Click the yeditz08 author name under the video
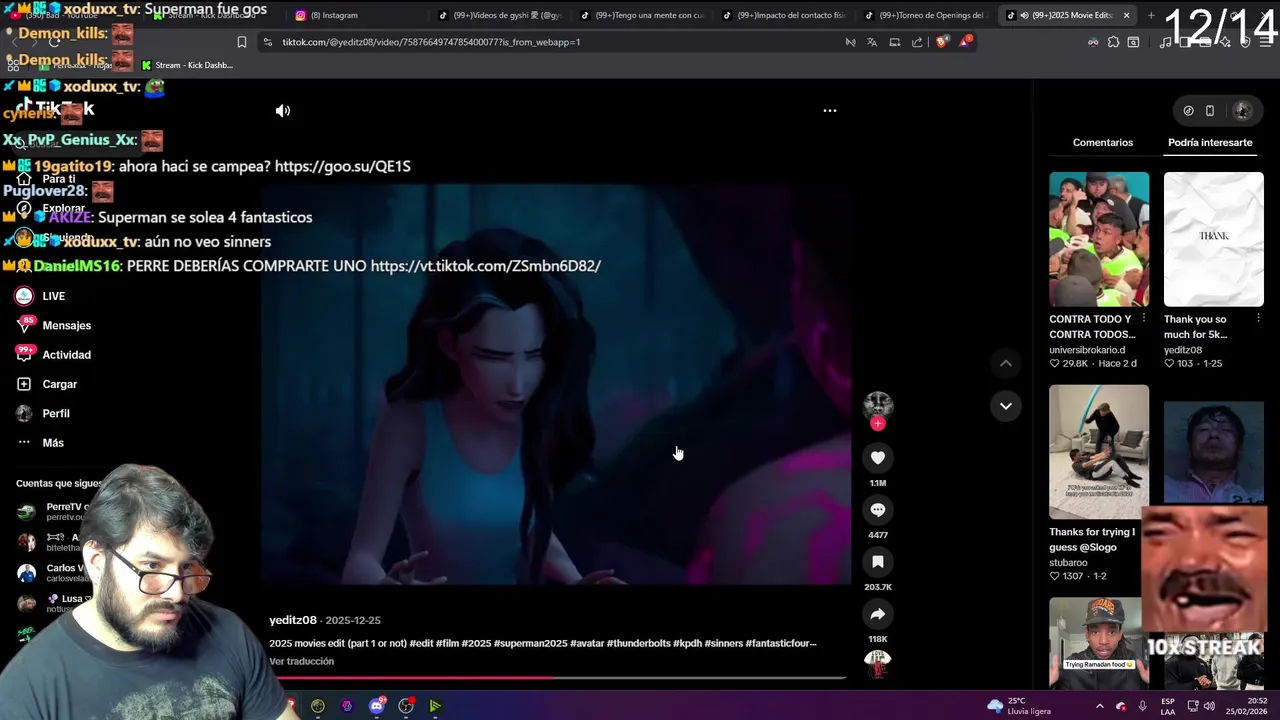This screenshot has width=1280, height=720. (x=293, y=620)
